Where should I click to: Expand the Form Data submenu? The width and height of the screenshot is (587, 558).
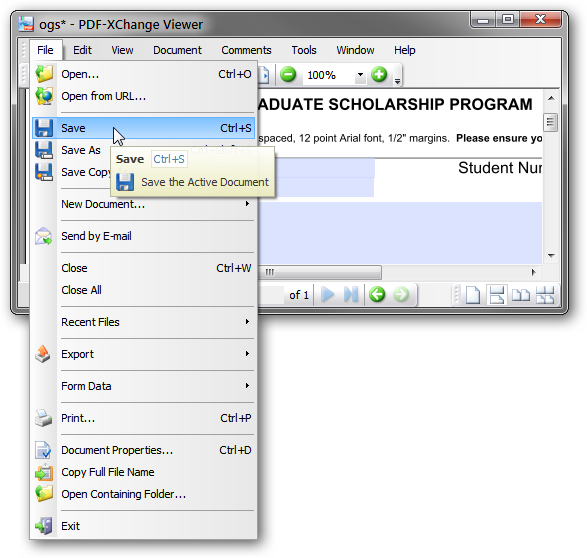(247, 385)
